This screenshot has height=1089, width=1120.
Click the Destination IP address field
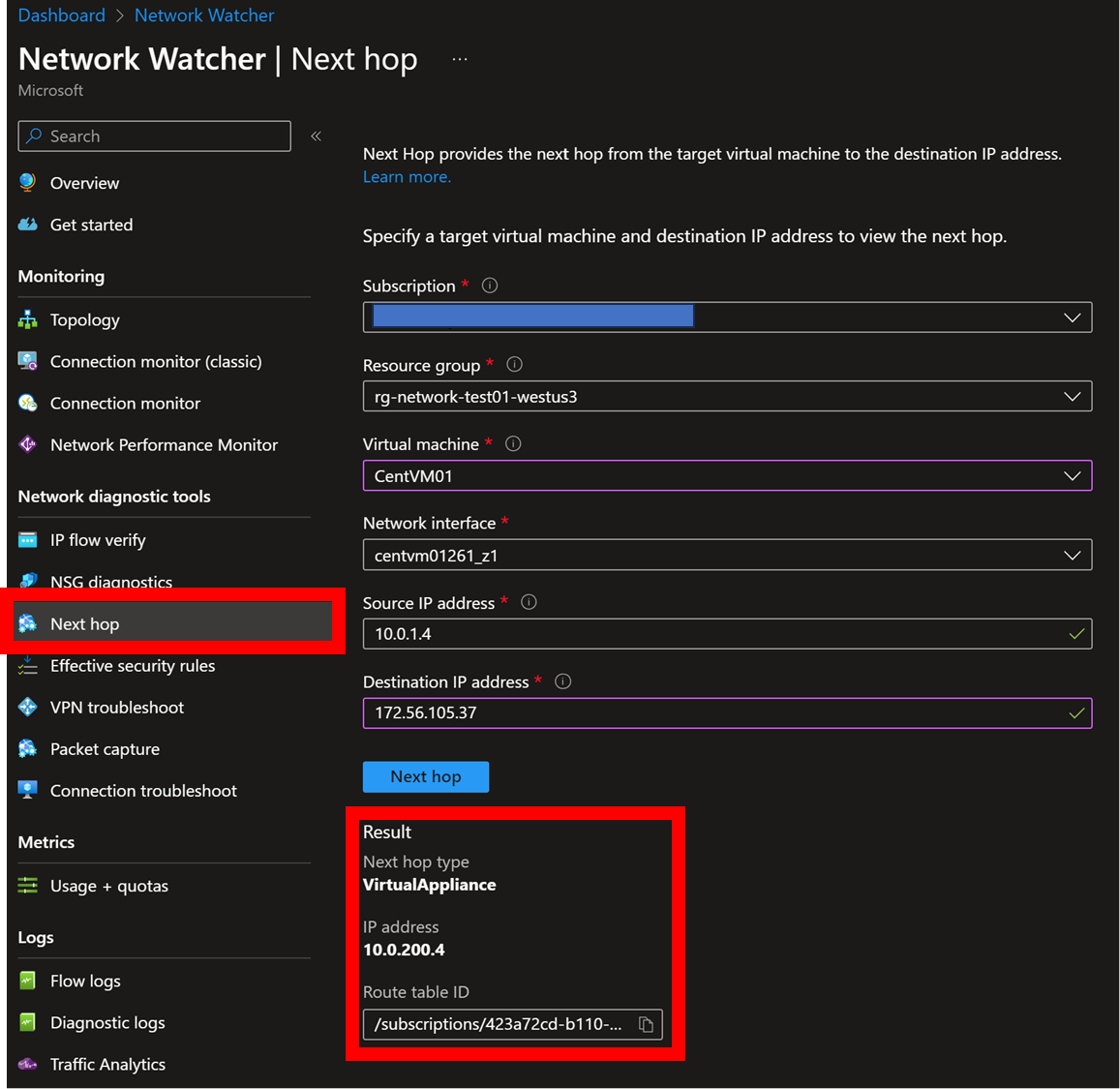[727, 712]
